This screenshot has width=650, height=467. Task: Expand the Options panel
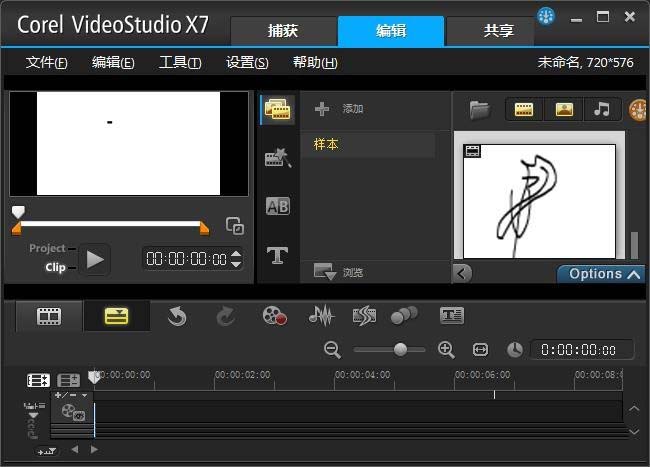(x=602, y=274)
